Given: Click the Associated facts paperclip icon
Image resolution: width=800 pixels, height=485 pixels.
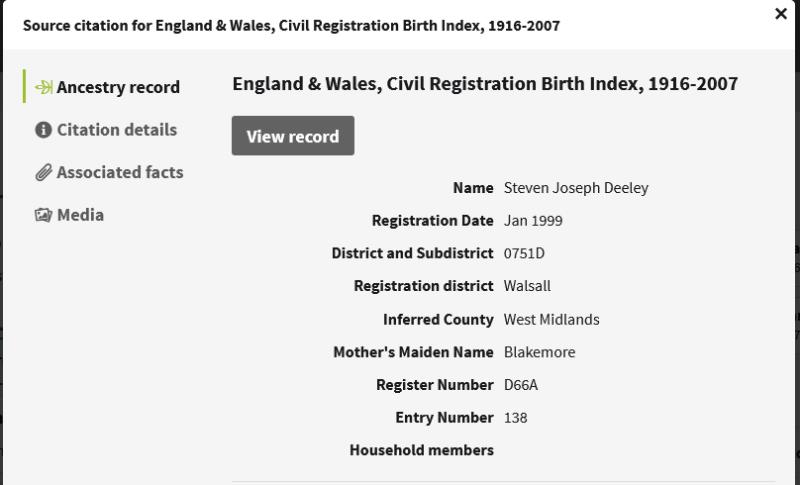Looking at the screenshot, I should [x=43, y=173].
